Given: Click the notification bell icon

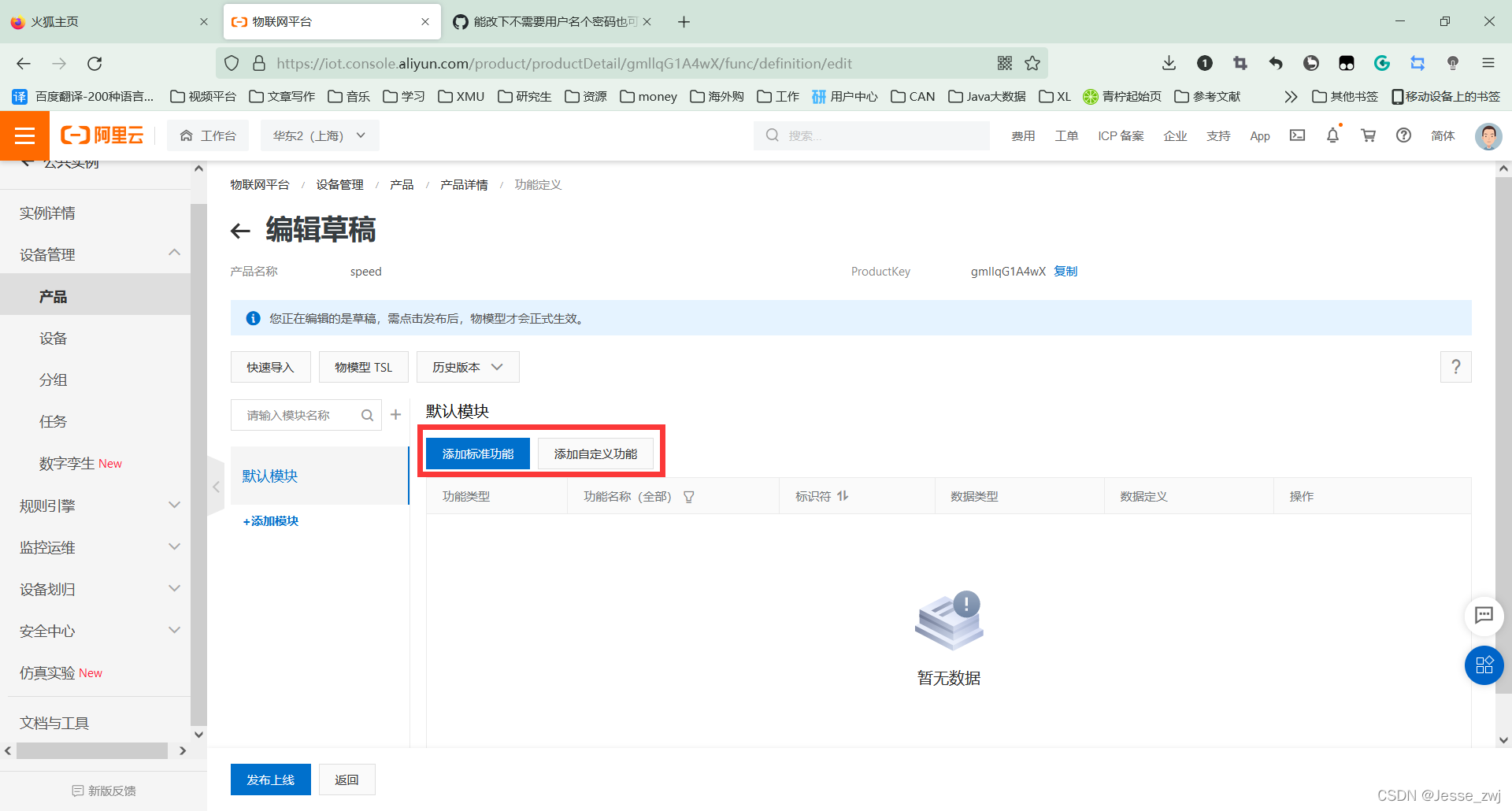Looking at the screenshot, I should click(1332, 135).
